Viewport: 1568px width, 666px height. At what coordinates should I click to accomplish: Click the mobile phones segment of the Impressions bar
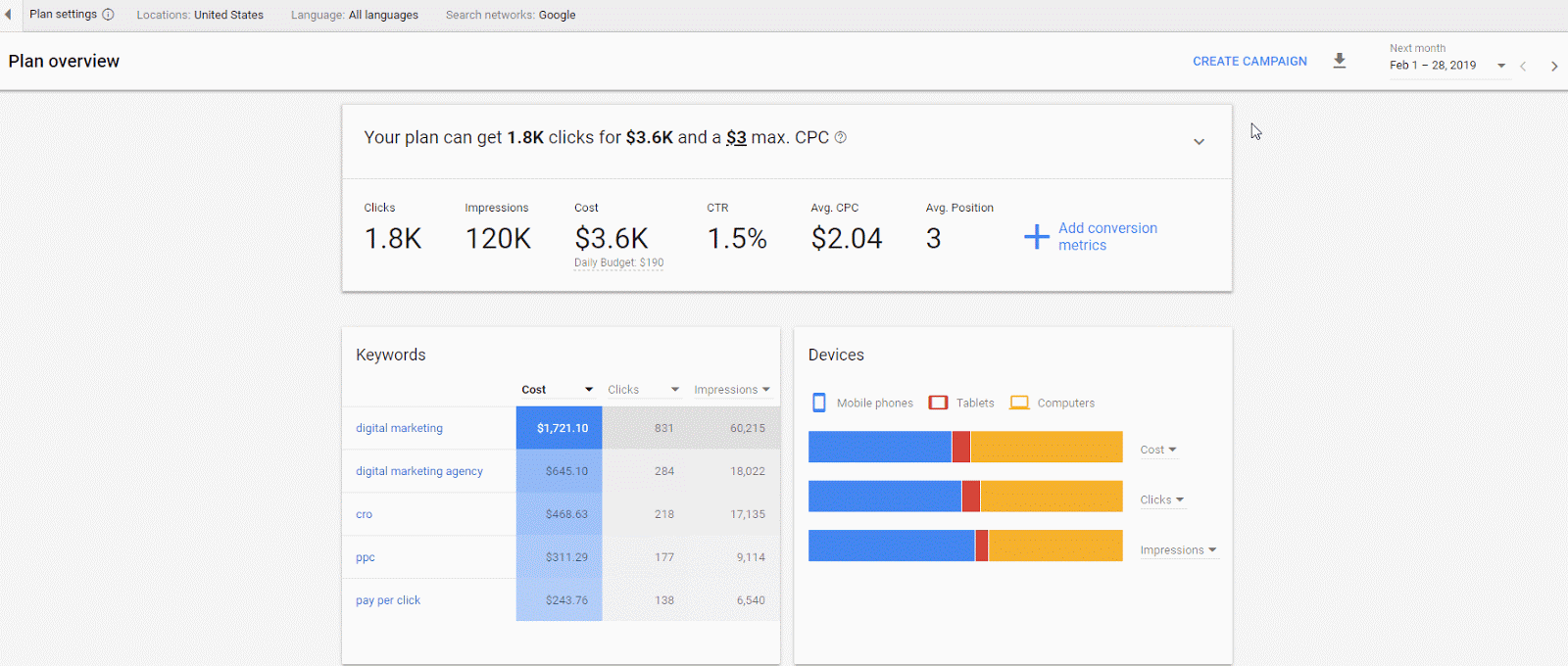click(892, 546)
